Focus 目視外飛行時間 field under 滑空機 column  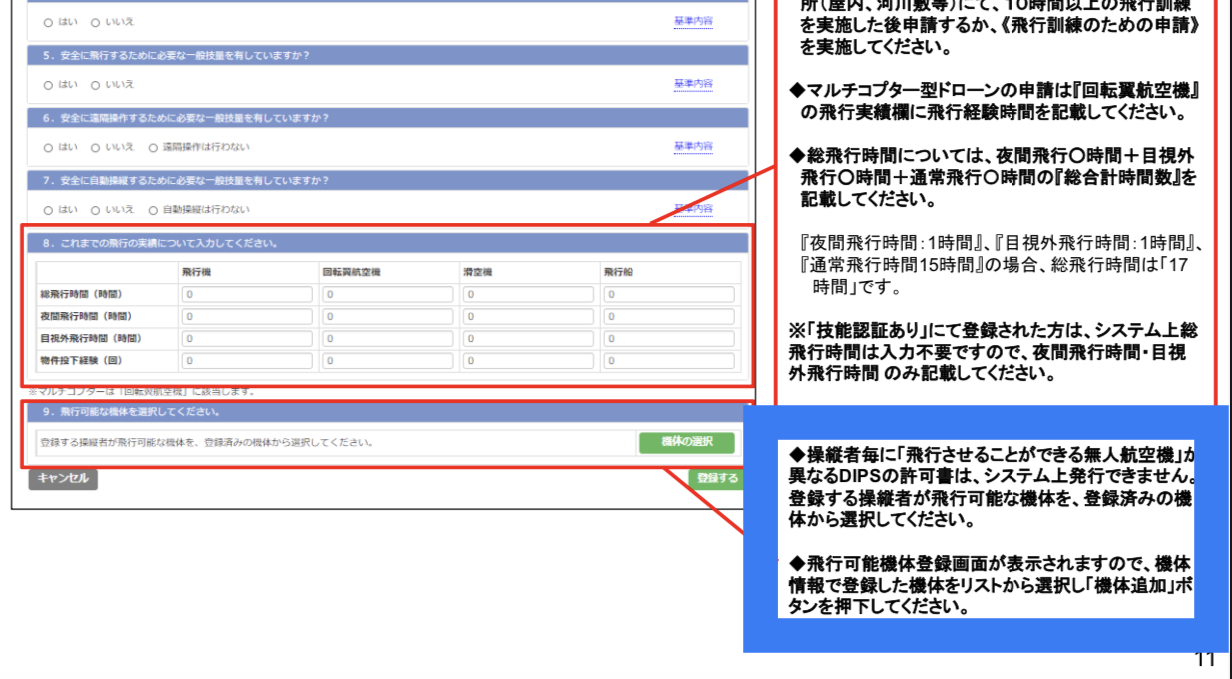[527, 339]
